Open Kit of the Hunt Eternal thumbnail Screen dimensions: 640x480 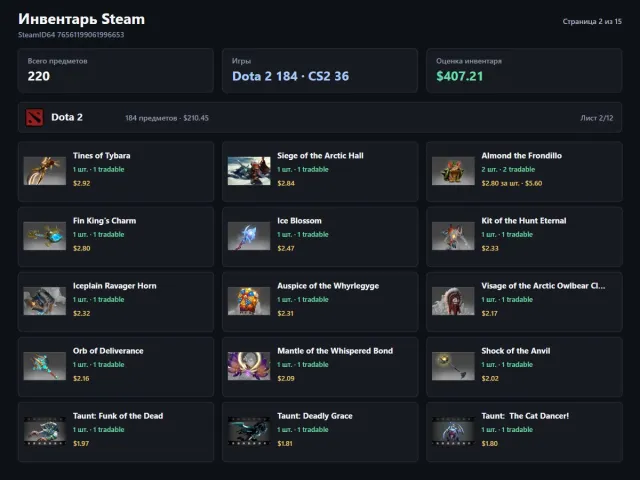453,236
